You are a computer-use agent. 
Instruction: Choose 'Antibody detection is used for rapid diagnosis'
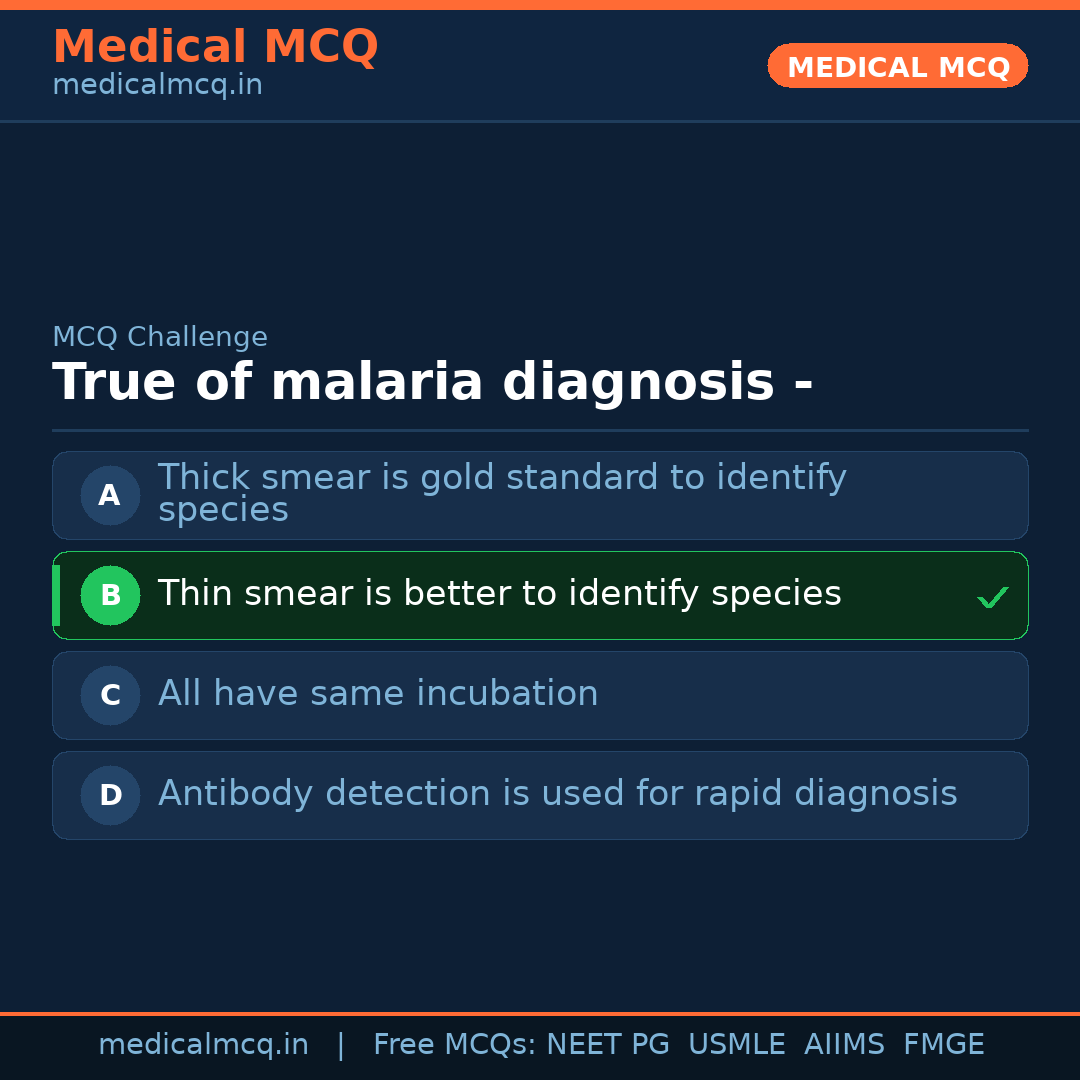[x=557, y=794]
